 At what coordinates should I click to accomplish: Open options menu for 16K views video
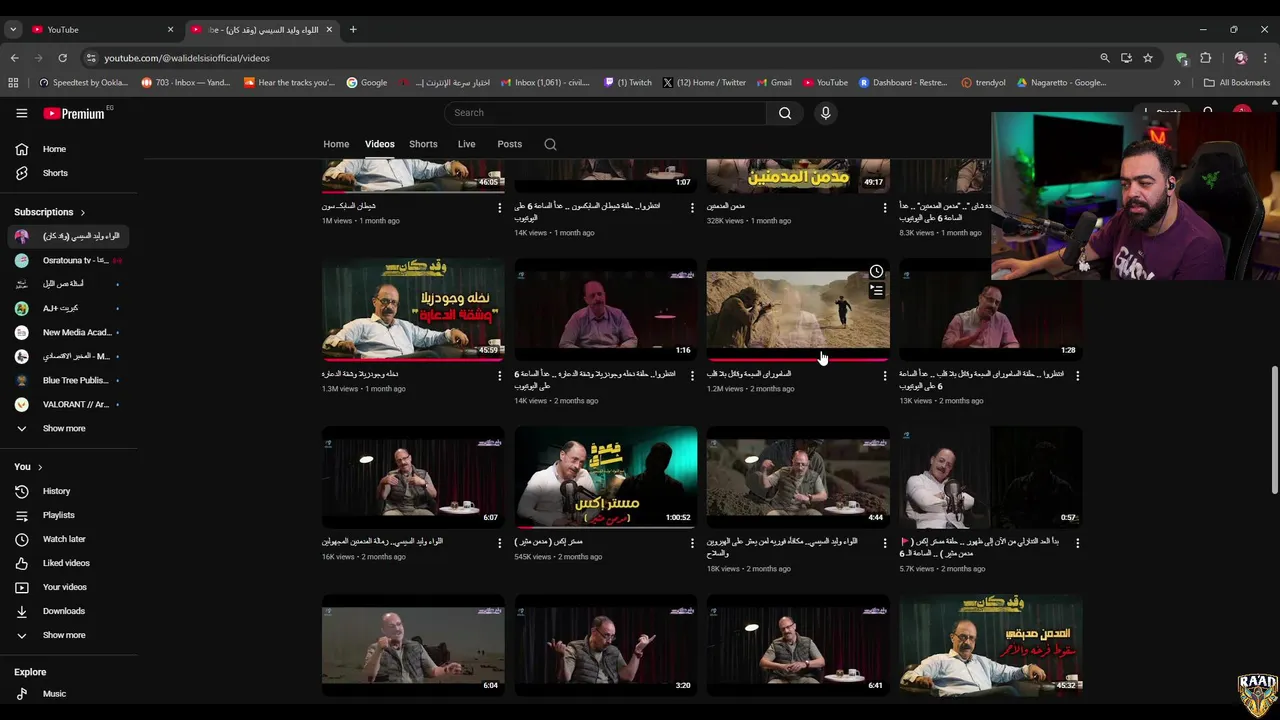pyautogui.click(x=500, y=543)
